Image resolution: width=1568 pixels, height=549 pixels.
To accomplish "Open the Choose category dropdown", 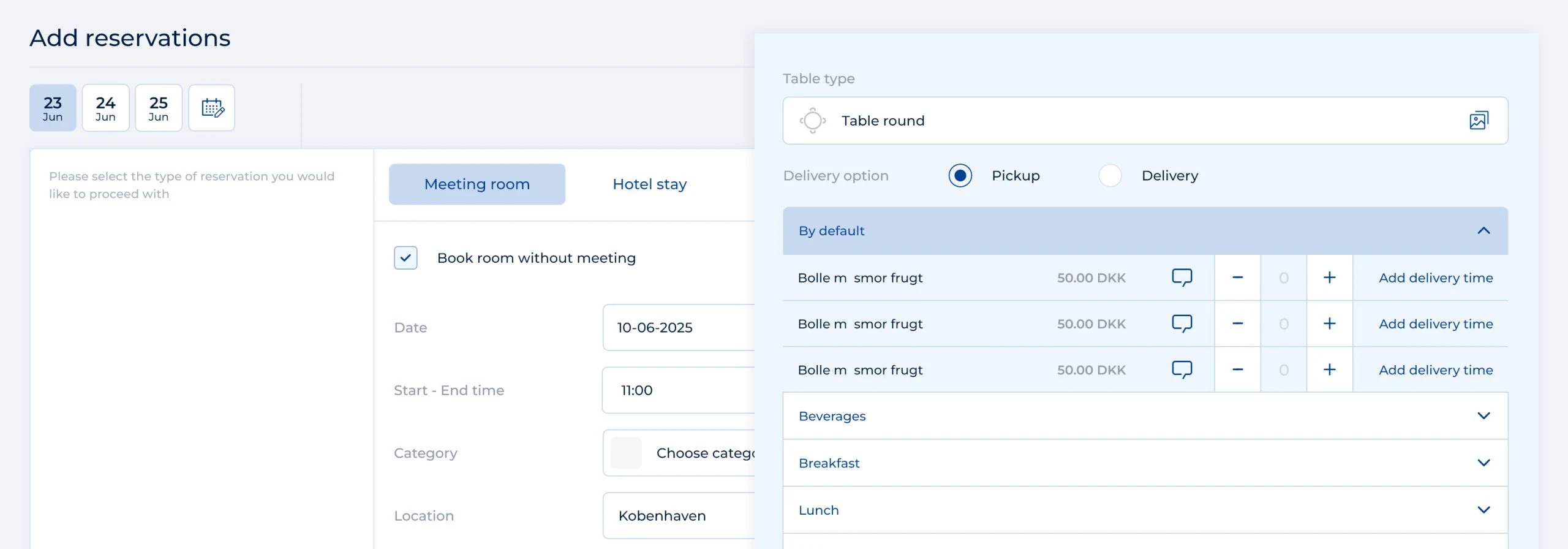I will [679, 453].
